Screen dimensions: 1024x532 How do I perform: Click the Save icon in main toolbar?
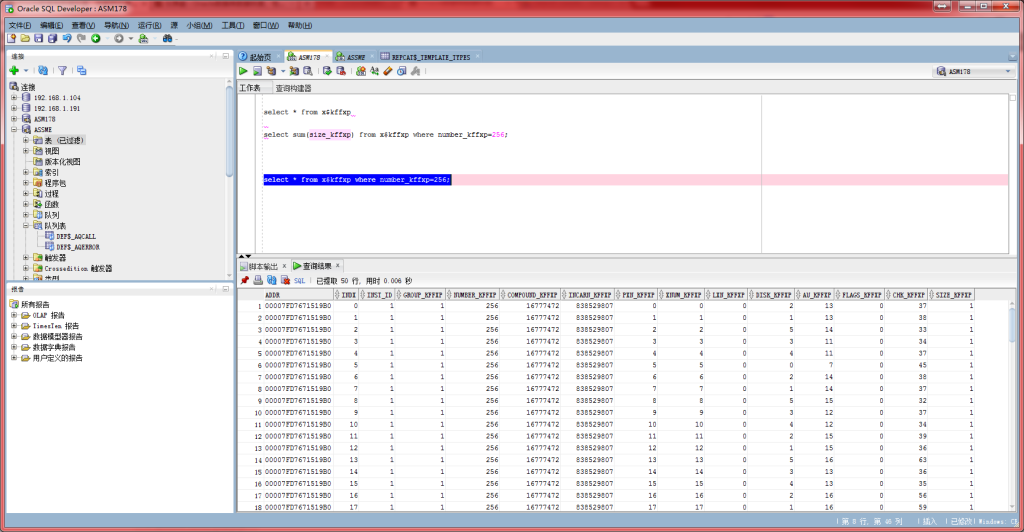point(39,39)
